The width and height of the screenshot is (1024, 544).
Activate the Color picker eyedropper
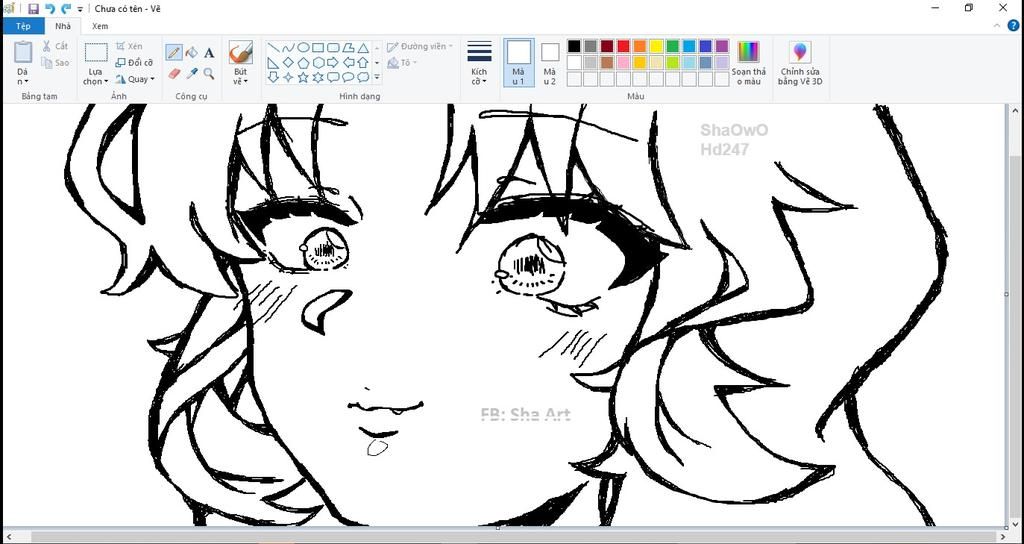[191, 73]
